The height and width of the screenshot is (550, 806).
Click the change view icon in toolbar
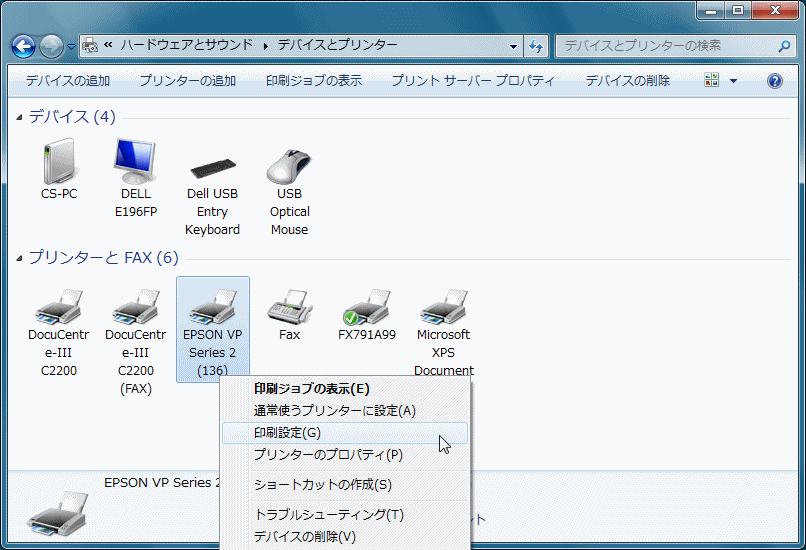click(712, 80)
